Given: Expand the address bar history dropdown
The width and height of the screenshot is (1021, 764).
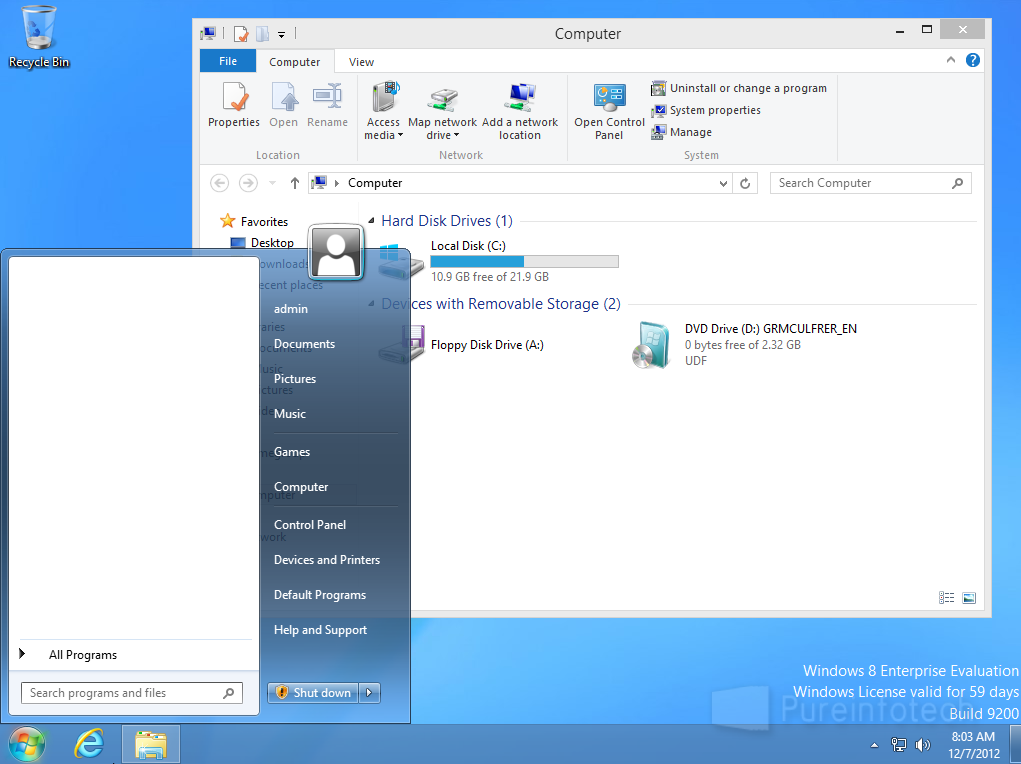Looking at the screenshot, I should pyautogui.click(x=723, y=184).
